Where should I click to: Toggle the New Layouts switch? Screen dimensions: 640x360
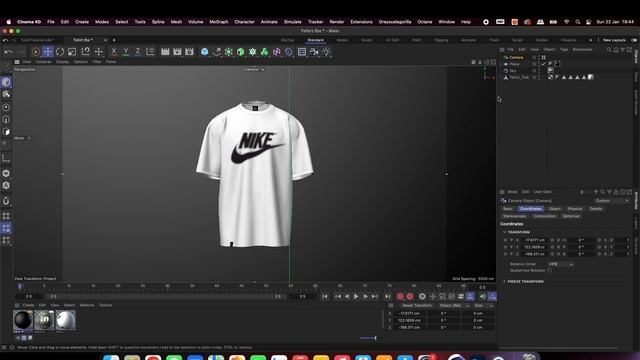tap(634, 40)
